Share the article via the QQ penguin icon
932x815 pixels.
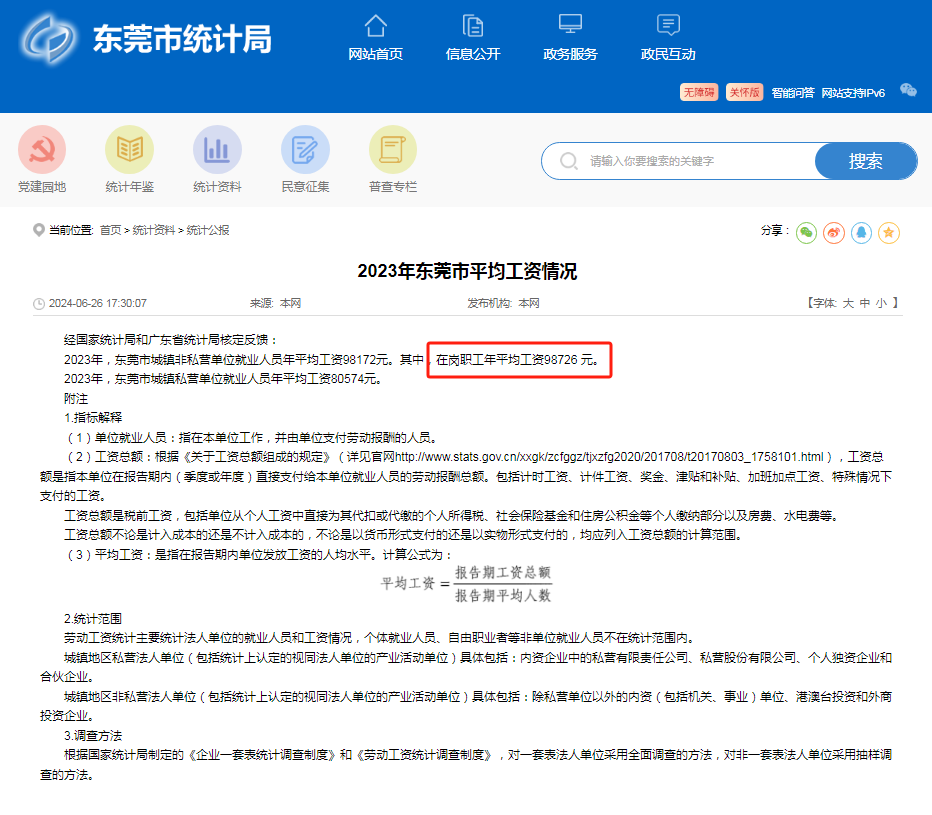click(861, 232)
